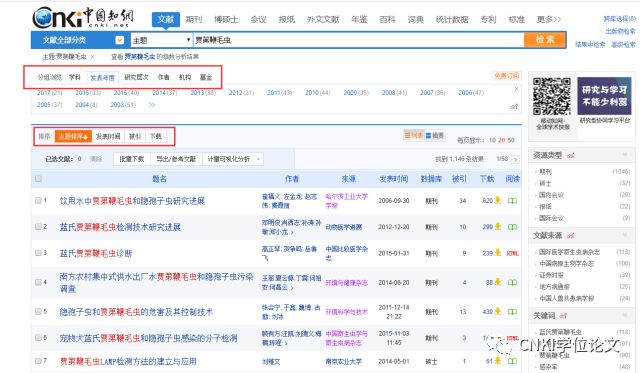This screenshot has height=373, width=640.
Task: Click the 批量下载 button
Action: [x=131, y=159]
